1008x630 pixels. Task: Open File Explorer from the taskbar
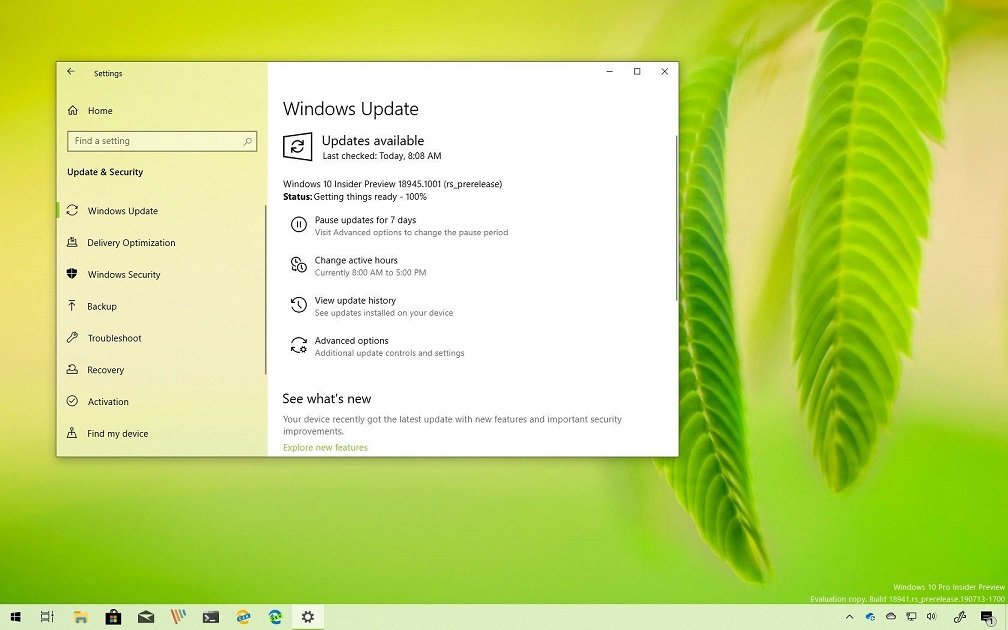80,617
